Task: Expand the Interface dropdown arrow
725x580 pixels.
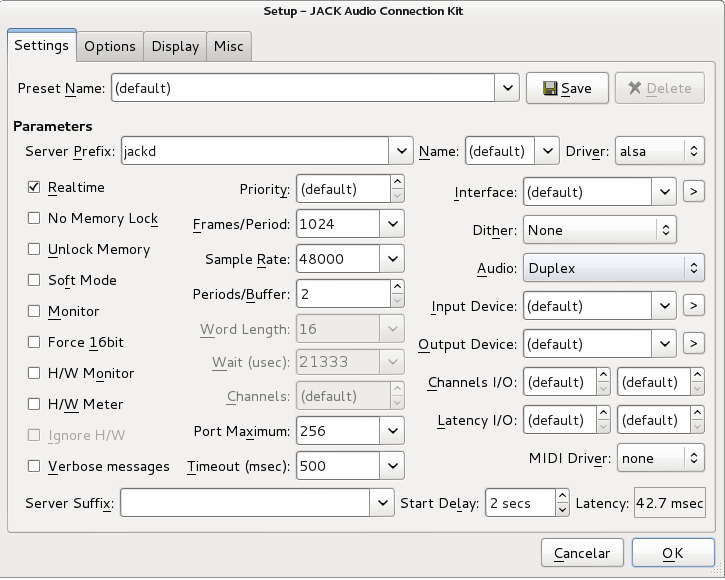Action: pyautogui.click(x=664, y=191)
